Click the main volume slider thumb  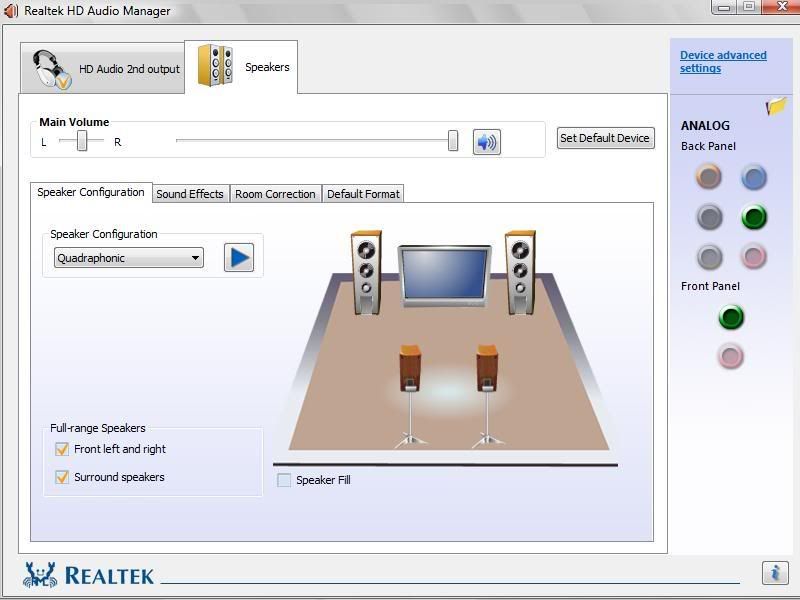coord(453,140)
